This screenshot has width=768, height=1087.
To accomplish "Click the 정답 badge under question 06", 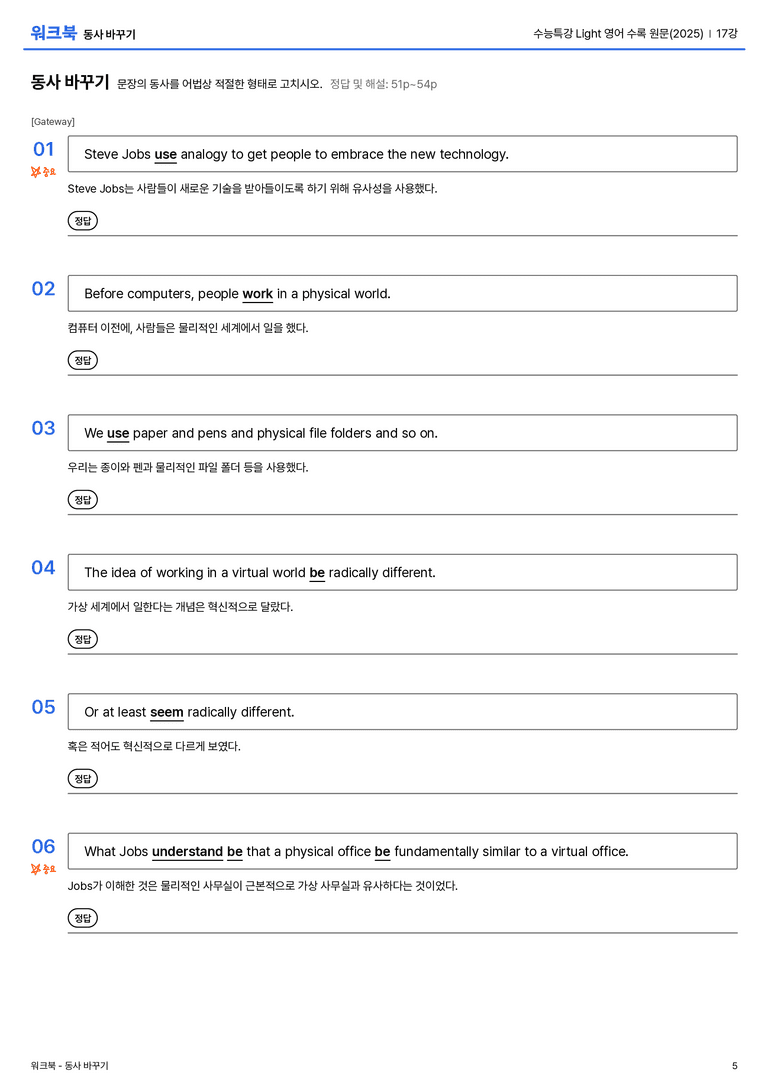I will (82, 918).
